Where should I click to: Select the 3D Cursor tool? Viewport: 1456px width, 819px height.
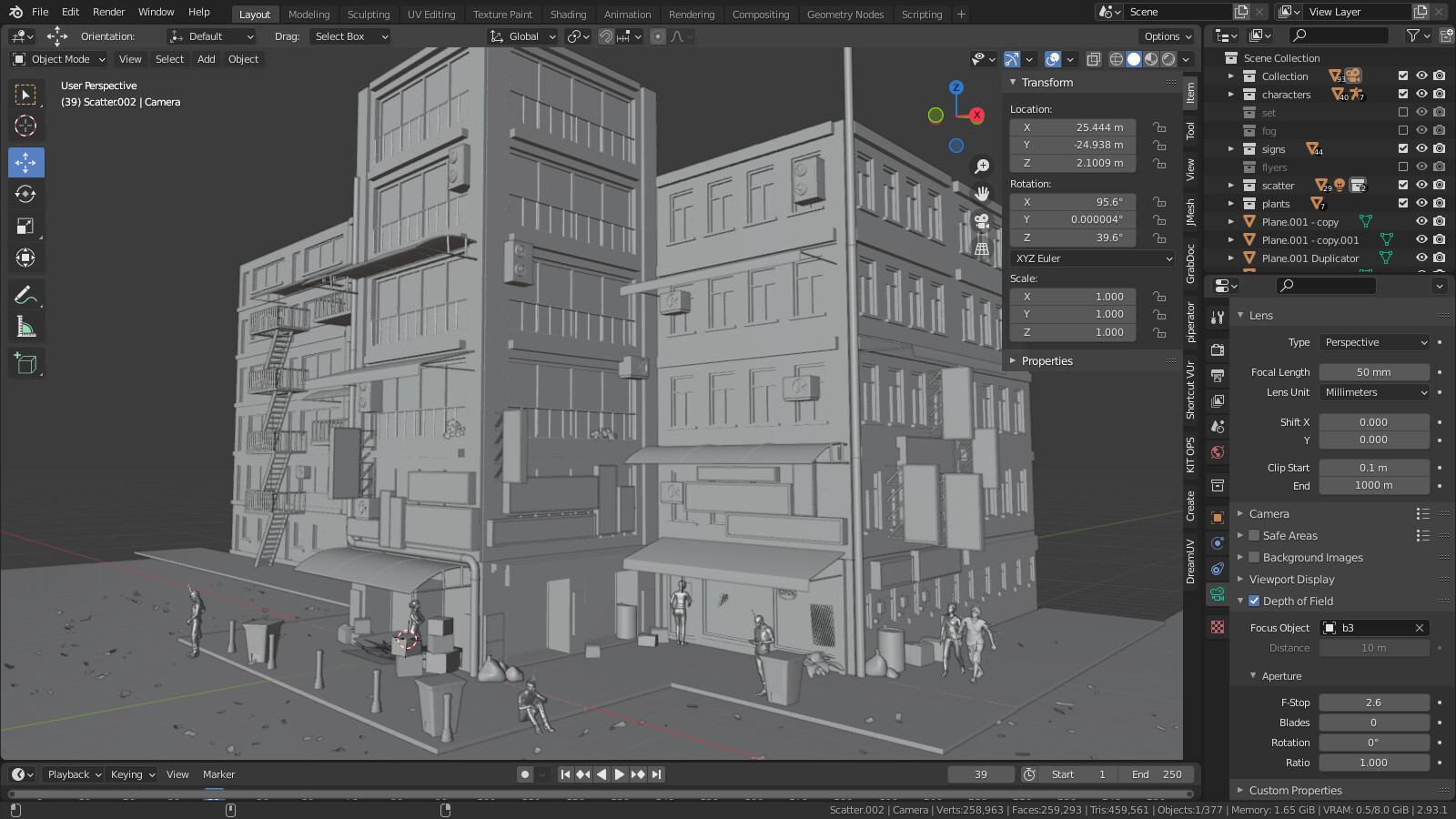point(25,126)
